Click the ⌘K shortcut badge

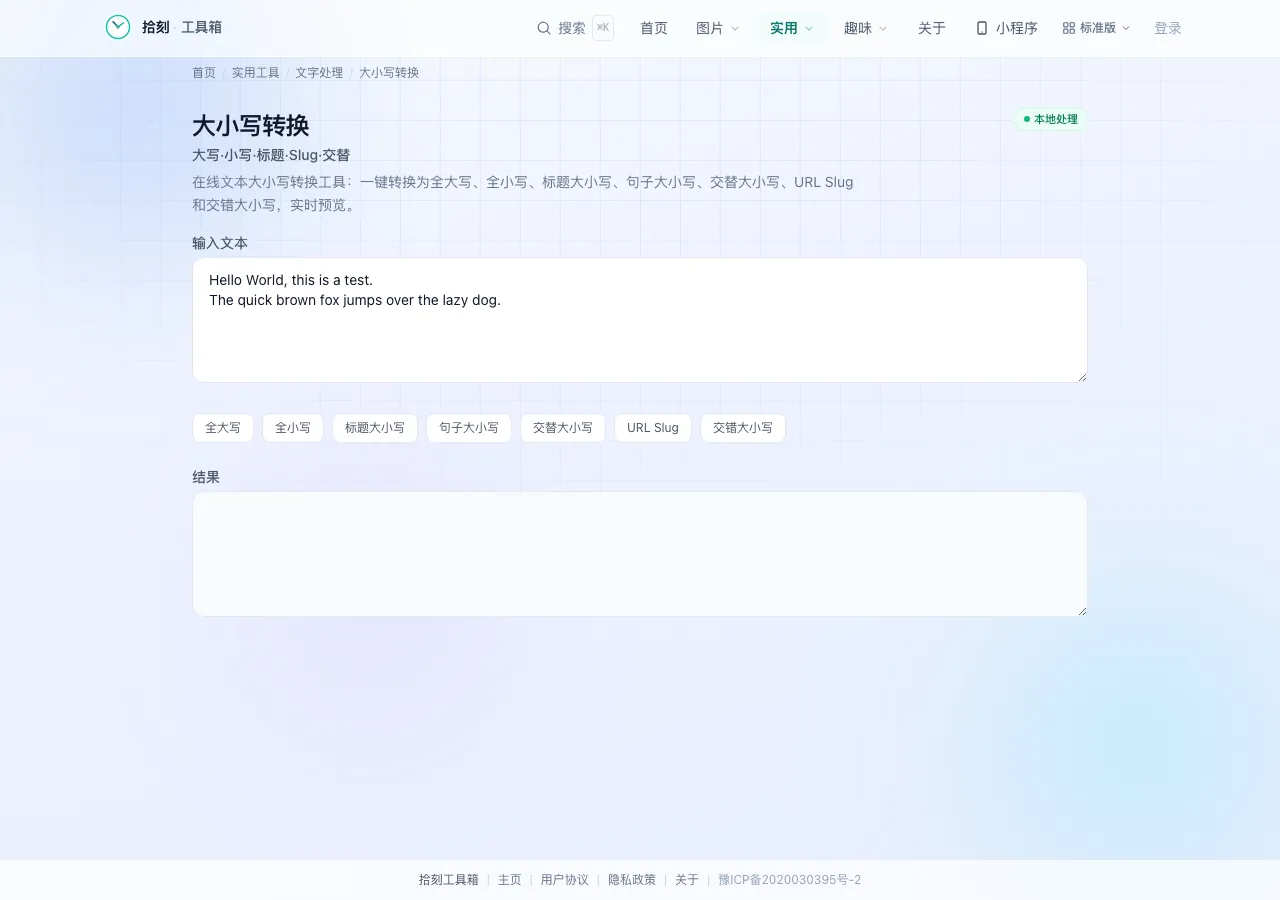[603, 28]
